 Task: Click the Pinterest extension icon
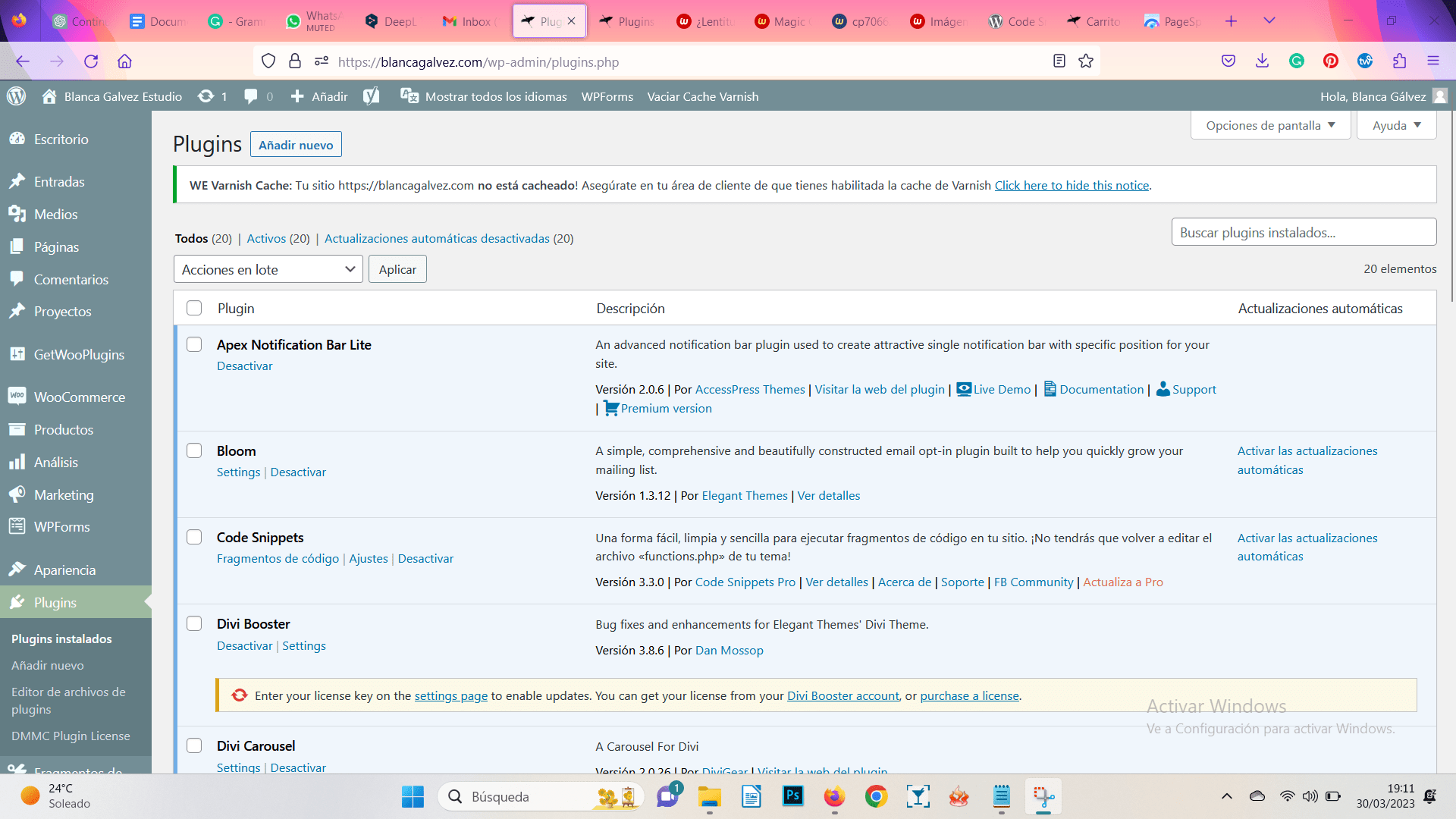click(x=1330, y=61)
